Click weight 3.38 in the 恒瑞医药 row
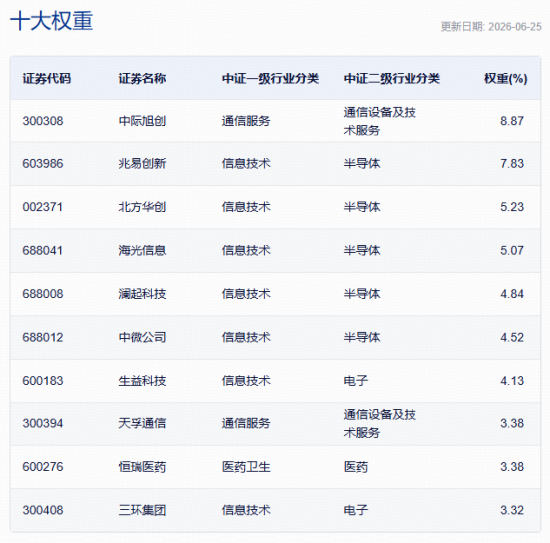Viewport: 550px width, 543px height. [512, 467]
